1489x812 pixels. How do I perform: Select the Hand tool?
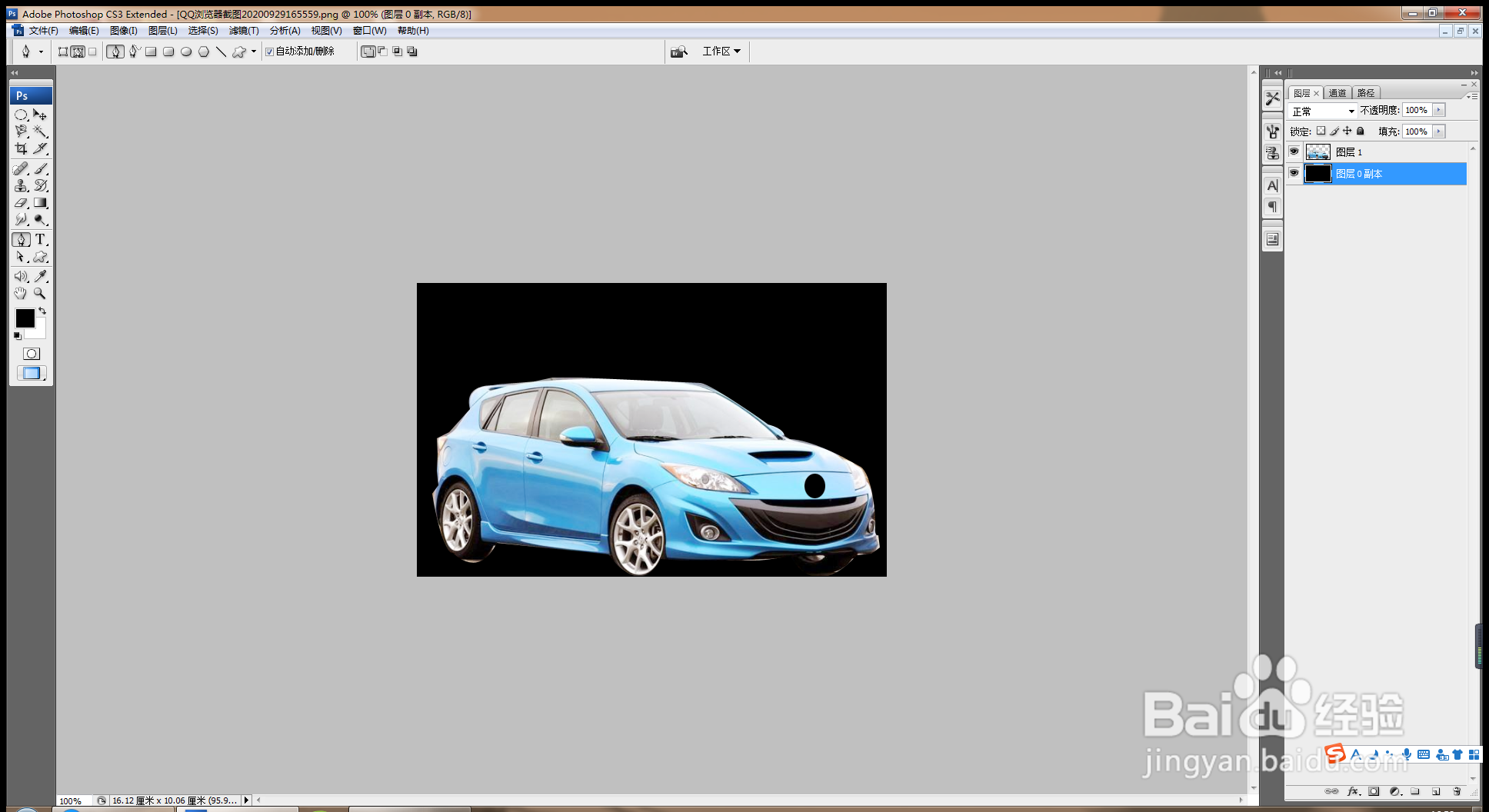tap(21, 294)
